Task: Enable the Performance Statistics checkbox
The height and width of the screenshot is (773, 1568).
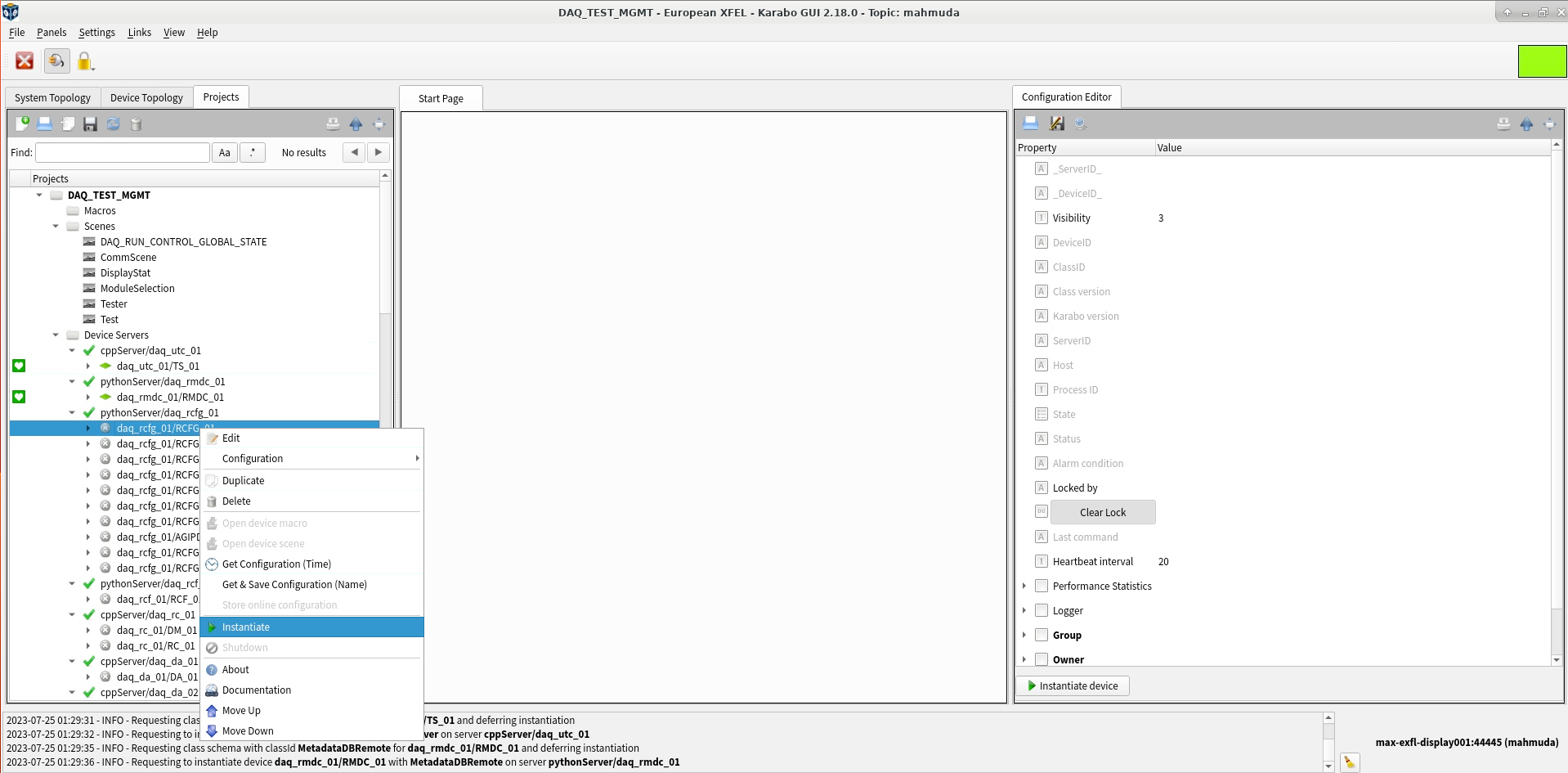Action: click(1042, 586)
